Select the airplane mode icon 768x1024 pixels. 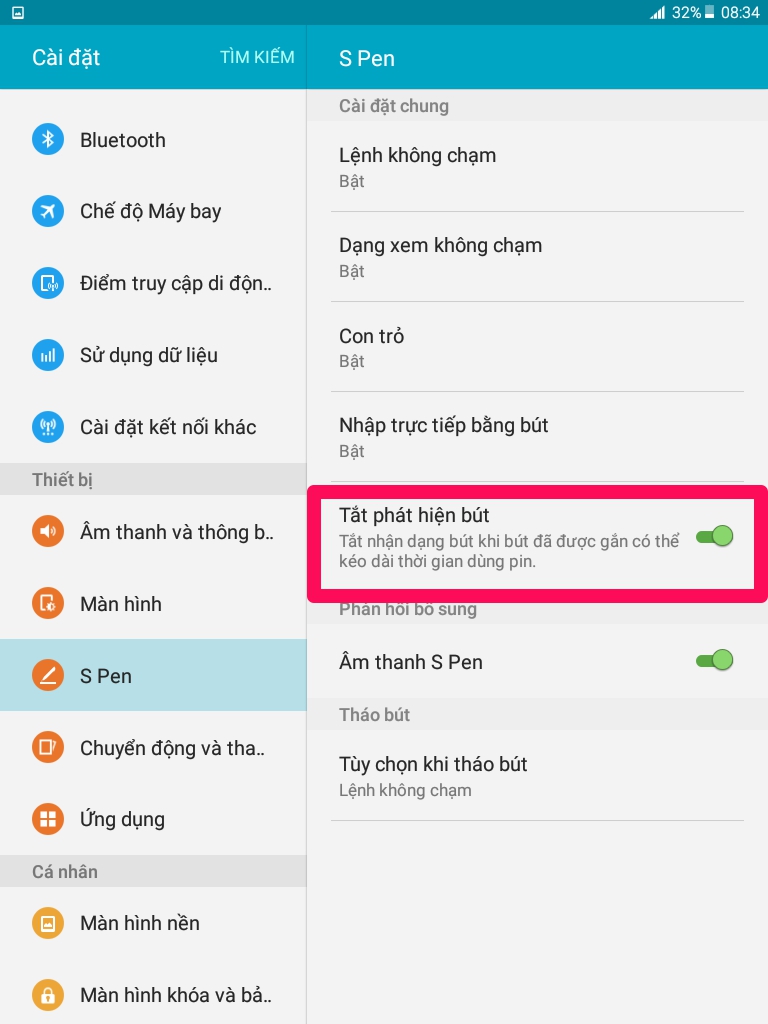click(48, 211)
